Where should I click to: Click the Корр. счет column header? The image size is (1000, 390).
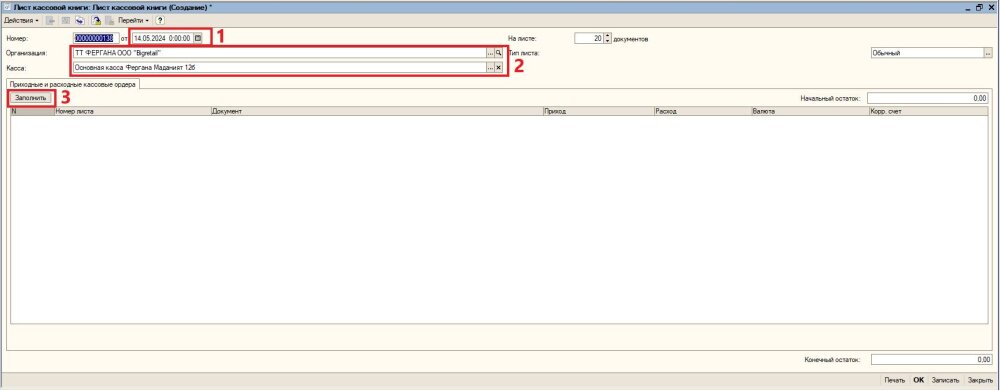click(929, 111)
